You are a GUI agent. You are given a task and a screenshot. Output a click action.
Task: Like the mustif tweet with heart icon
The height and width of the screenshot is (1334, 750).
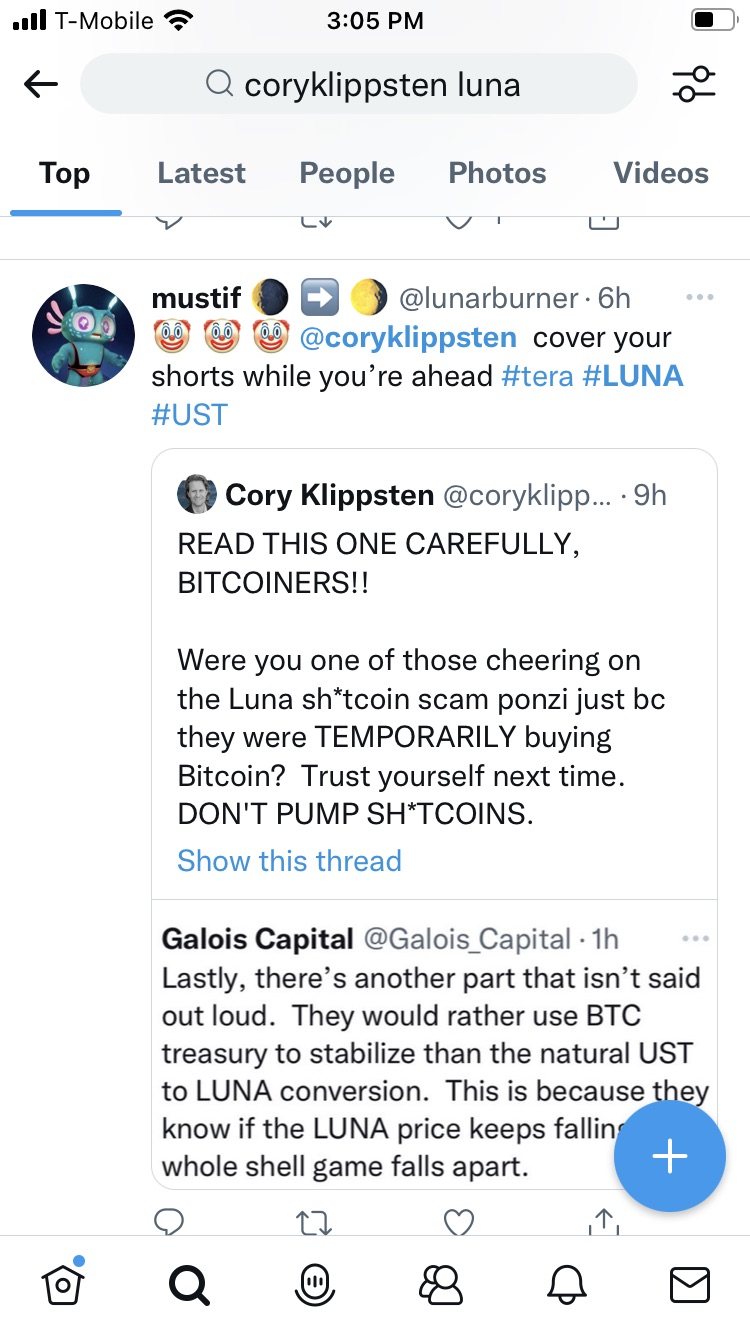[x=458, y=1221]
